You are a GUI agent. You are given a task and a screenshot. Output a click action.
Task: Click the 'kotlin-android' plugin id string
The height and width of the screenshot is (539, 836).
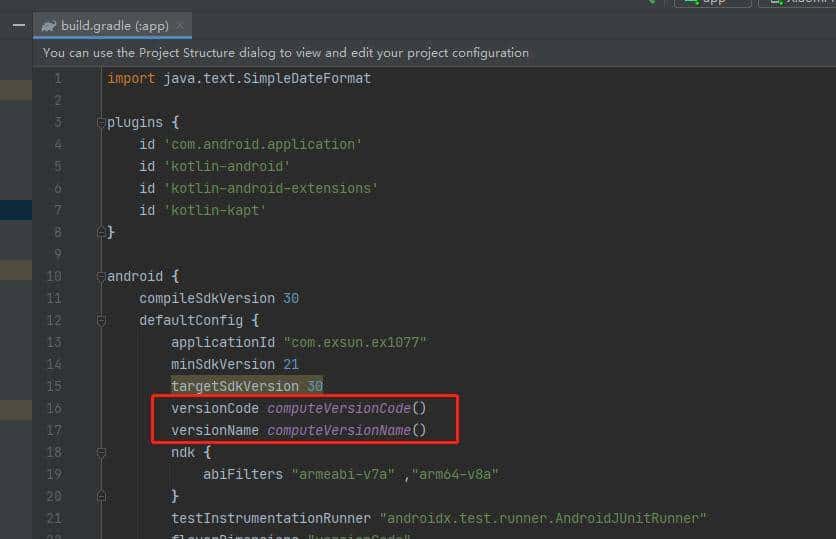point(227,166)
